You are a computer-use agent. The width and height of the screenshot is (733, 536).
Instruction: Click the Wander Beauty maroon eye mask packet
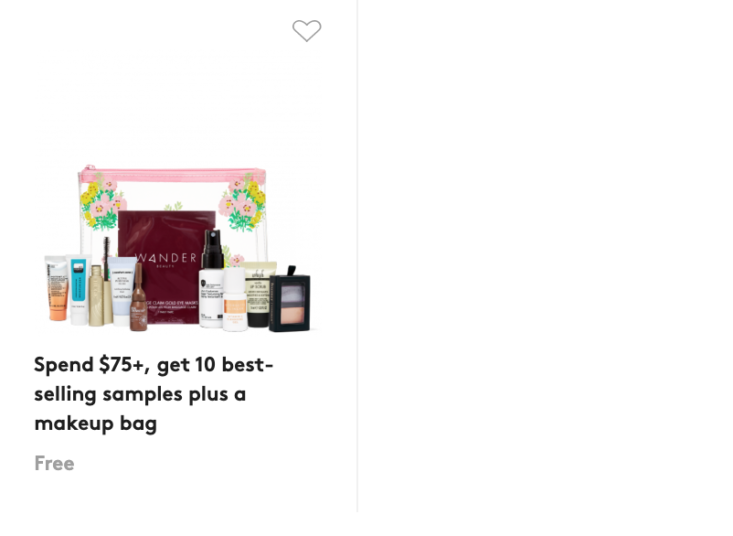[x=166, y=266]
